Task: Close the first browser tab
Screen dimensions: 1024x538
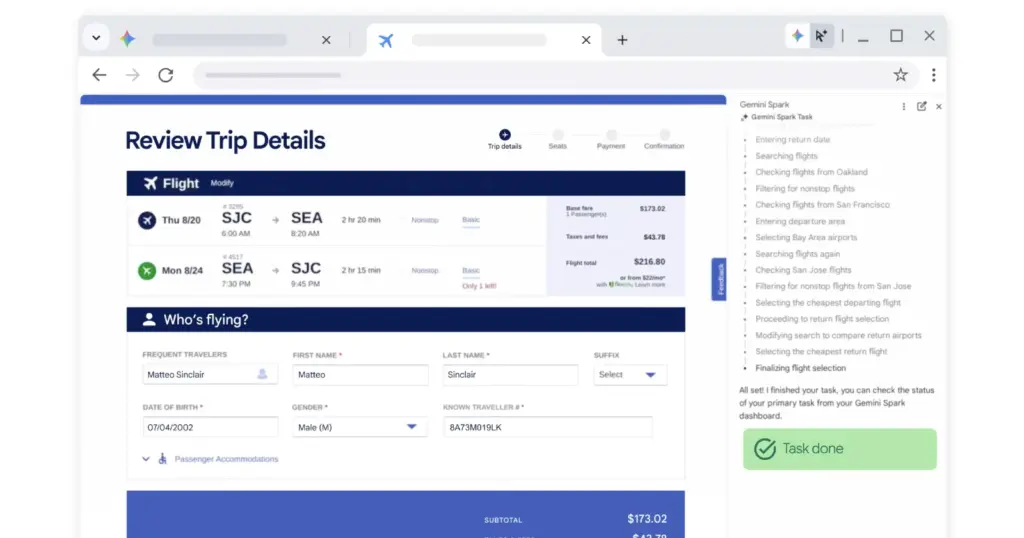Action: coord(326,40)
